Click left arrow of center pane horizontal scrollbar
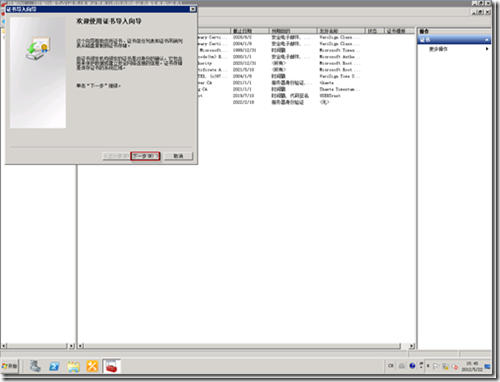The image size is (500, 382). click(x=80, y=346)
